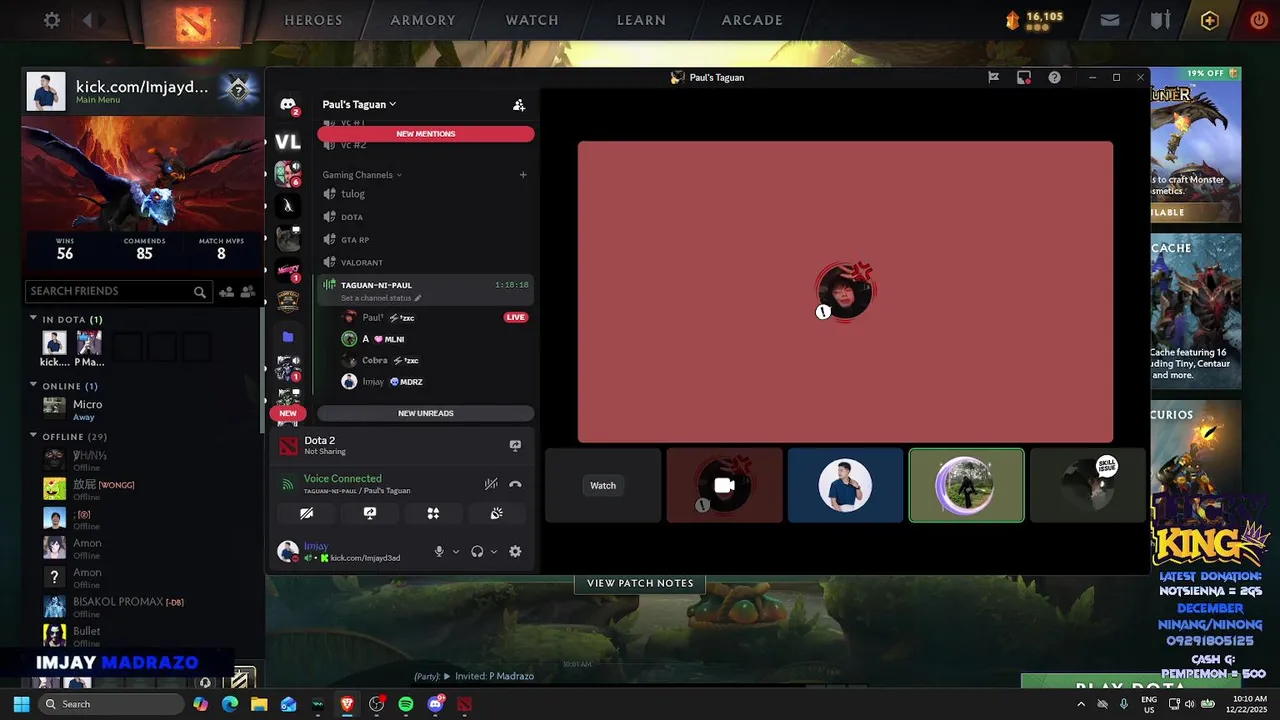Click the NEW MENTIONS banner
The height and width of the screenshot is (720, 1280).
(x=426, y=134)
